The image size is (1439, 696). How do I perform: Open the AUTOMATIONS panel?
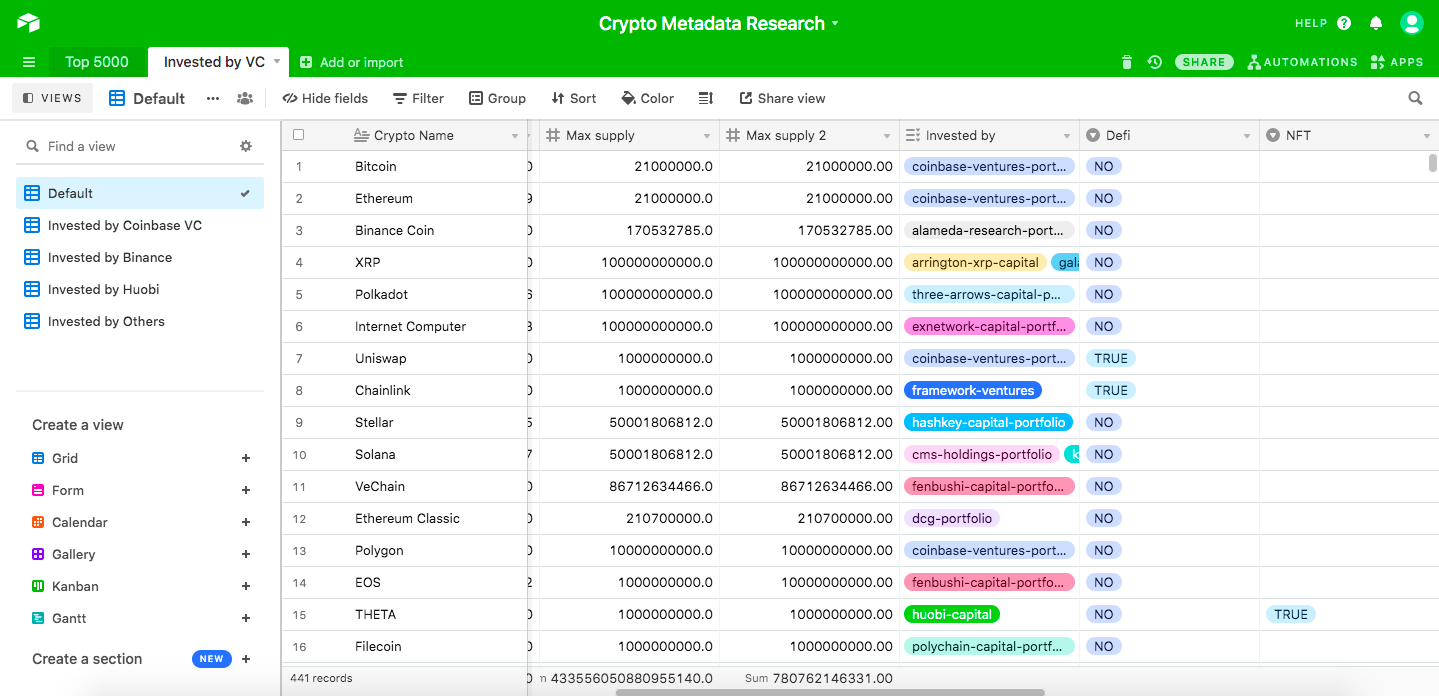point(1302,61)
